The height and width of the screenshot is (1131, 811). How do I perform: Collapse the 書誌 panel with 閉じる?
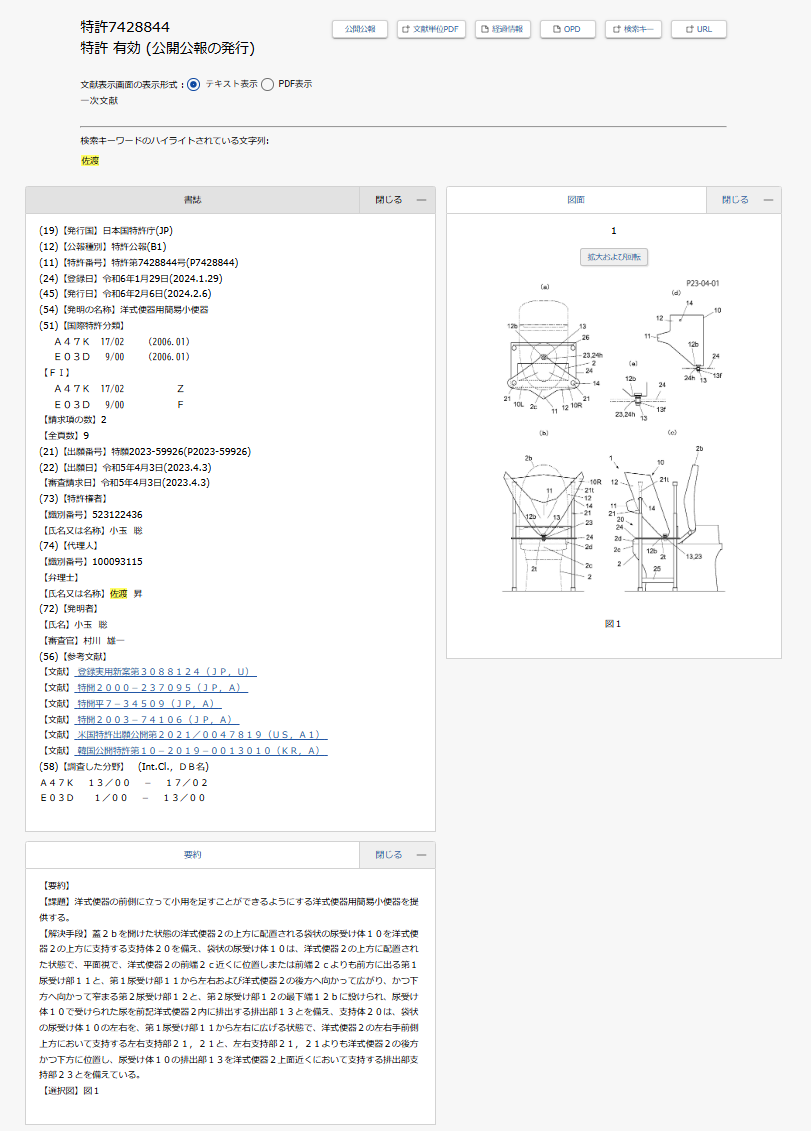click(x=398, y=200)
